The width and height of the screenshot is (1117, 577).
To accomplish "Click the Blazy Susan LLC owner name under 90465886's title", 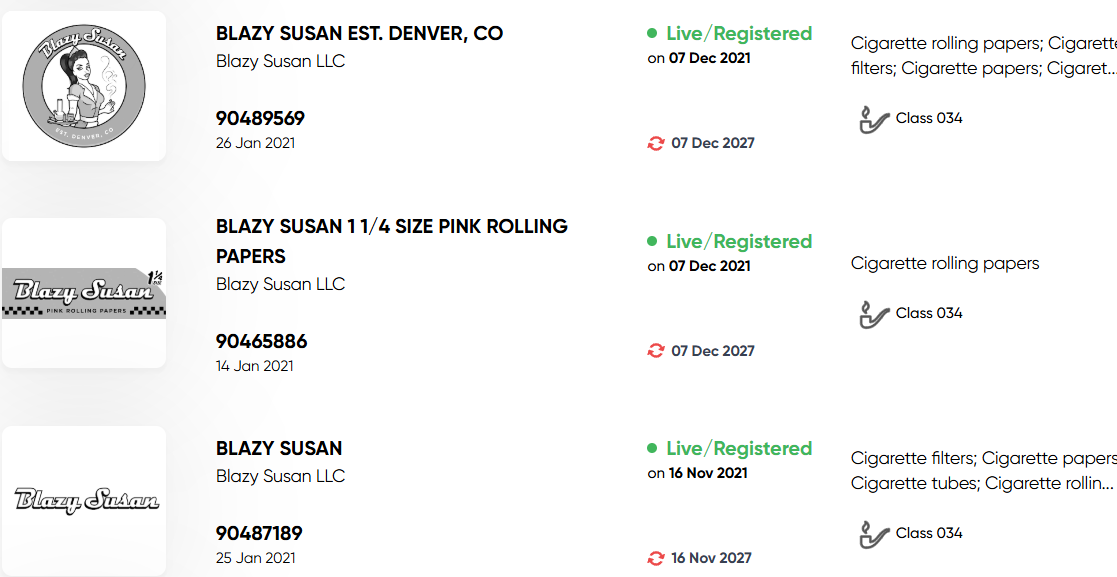I will pos(281,284).
